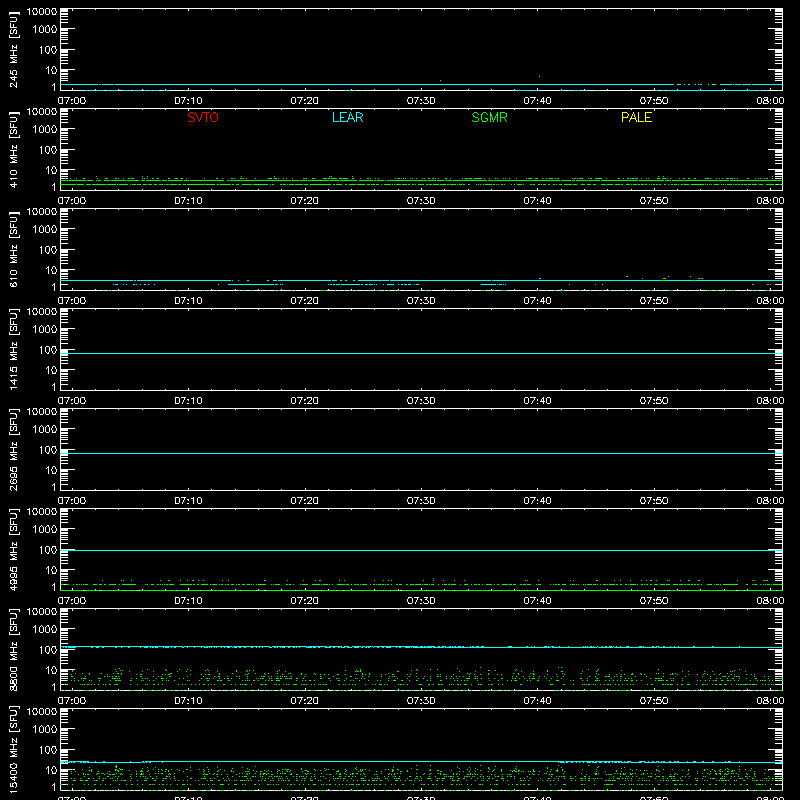This screenshot has height=800, width=800.
Task: Click the cyan flux line in 2695 MHz panel
Action: (421, 454)
